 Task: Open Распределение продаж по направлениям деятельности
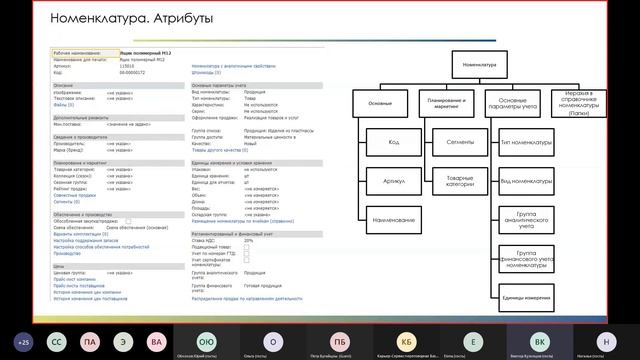[247, 299]
